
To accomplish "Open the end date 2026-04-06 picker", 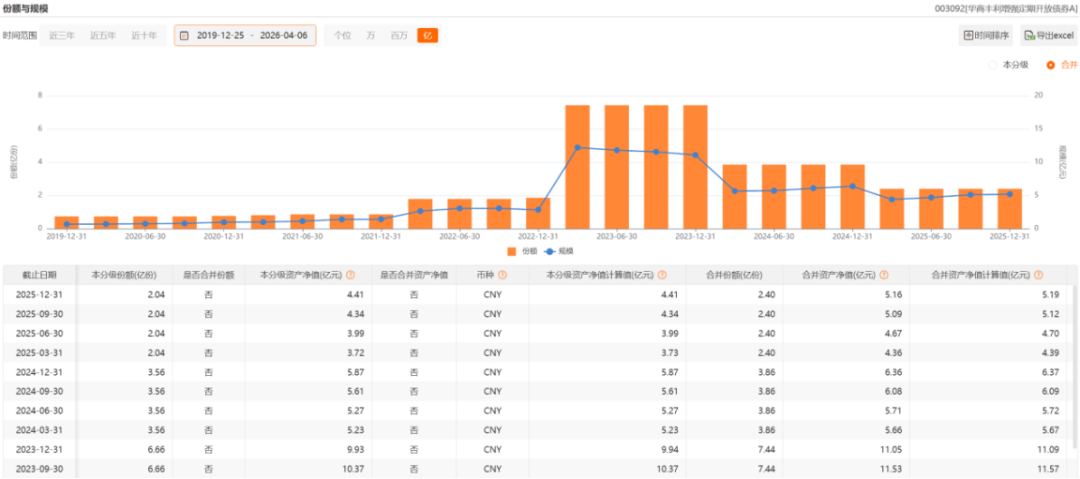I will pos(283,36).
